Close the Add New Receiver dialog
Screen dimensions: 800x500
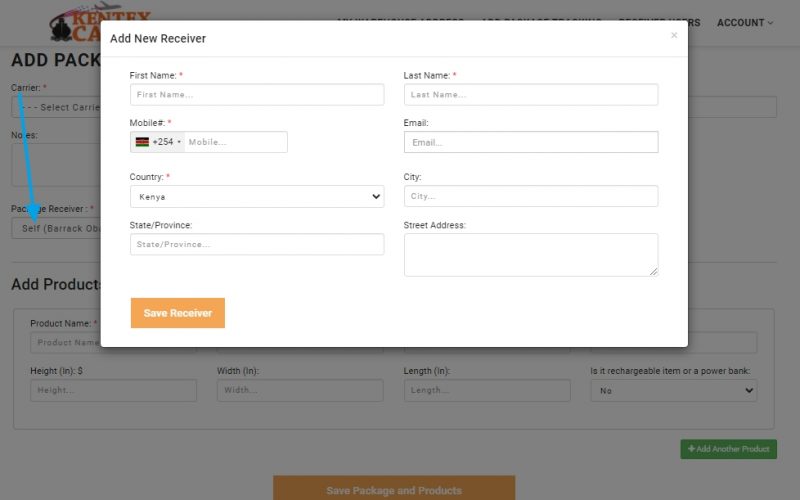click(x=673, y=35)
